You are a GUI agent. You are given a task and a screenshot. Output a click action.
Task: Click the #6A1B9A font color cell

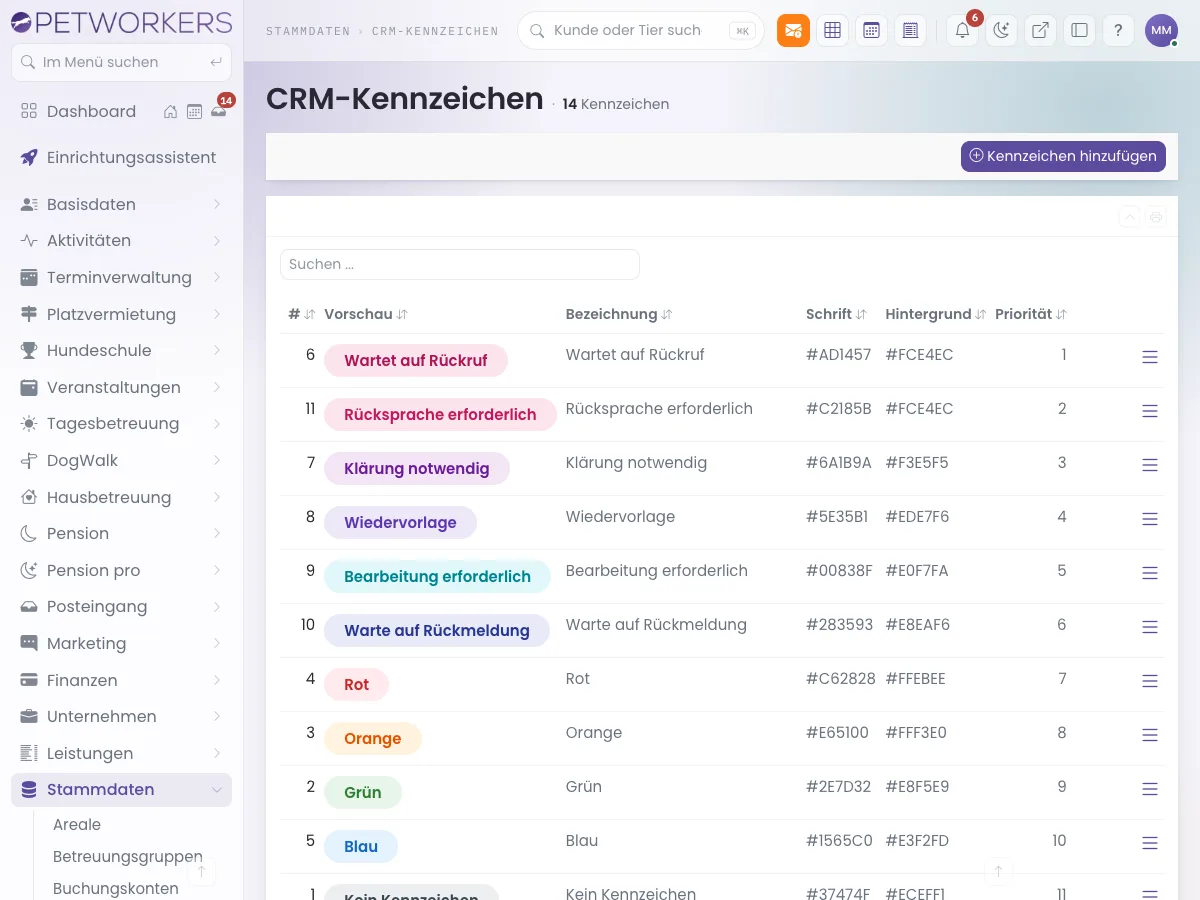839,462
